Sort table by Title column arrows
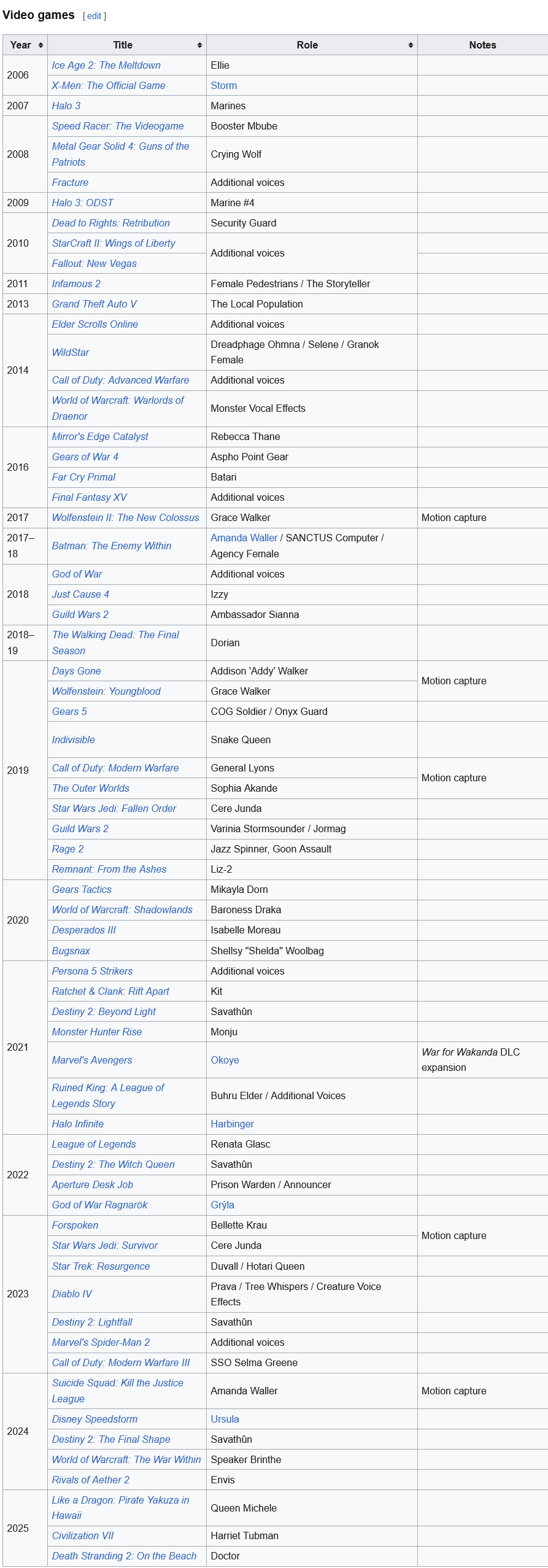548x1568 pixels. tap(199, 45)
